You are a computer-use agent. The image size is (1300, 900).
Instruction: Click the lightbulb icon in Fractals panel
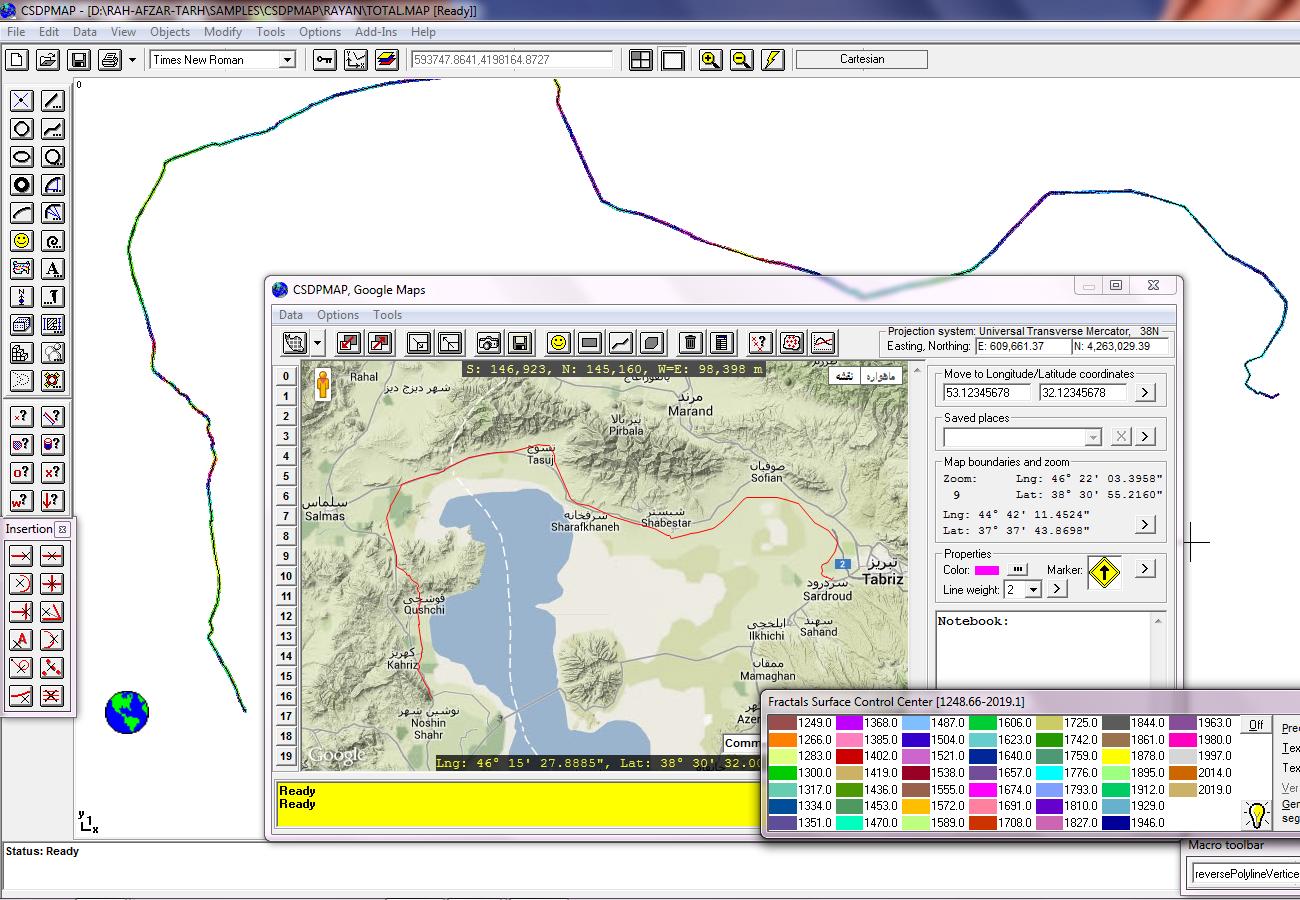point(1257,815)
